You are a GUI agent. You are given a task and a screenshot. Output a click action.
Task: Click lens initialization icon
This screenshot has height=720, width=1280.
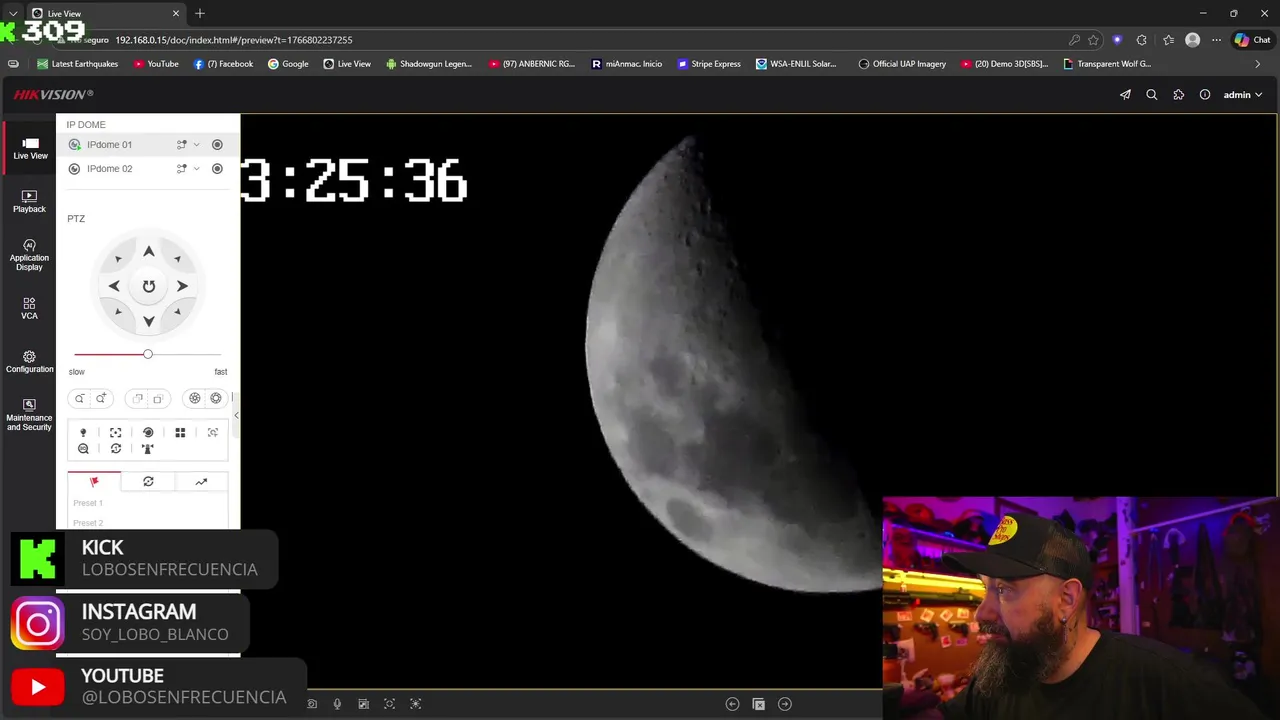click(148, 433)
